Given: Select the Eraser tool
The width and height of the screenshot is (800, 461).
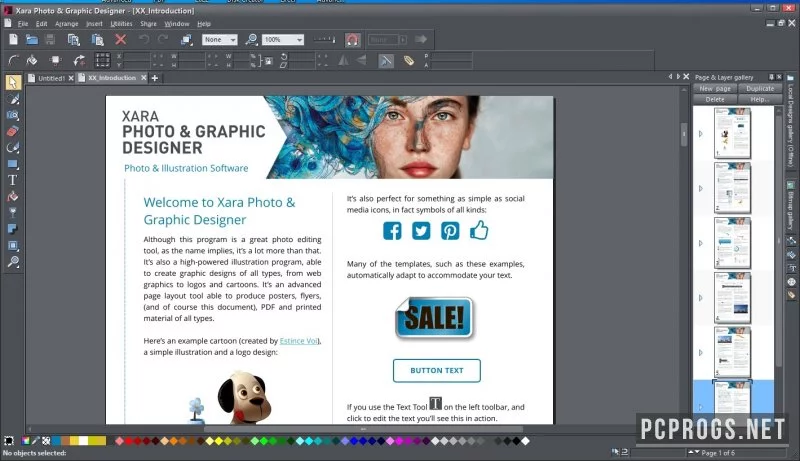Looking at the screenshot, I should [x=13, y=132].
